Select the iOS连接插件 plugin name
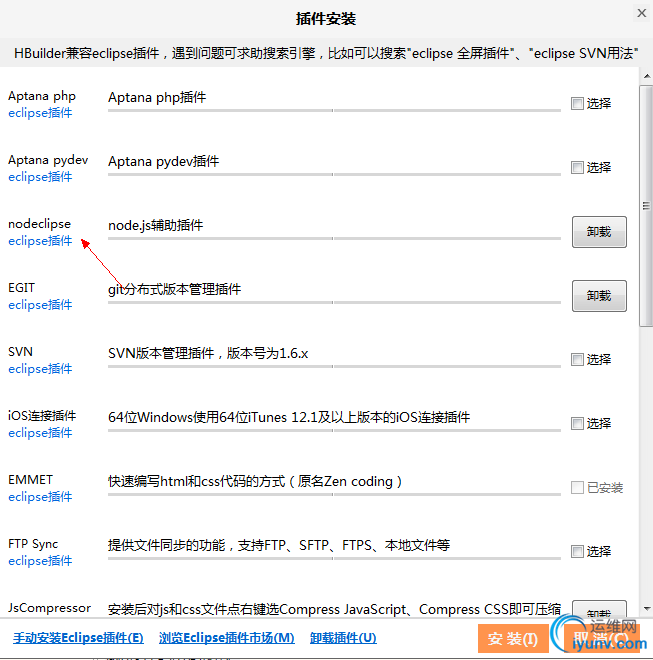Screen dimensions: 653x660 42,416
